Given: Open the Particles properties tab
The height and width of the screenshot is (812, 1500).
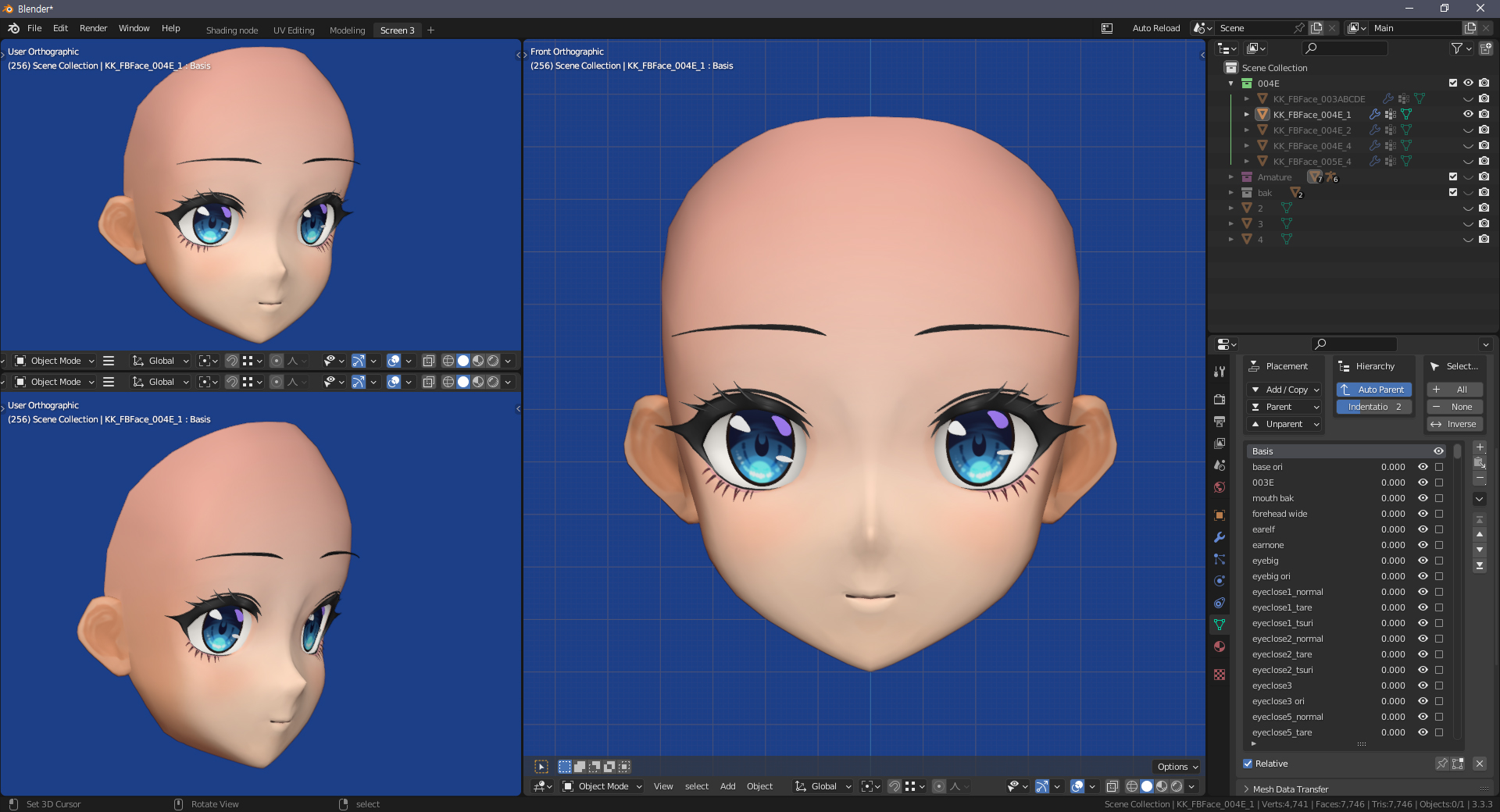Looking at the screenshot, I should 1220,559.
